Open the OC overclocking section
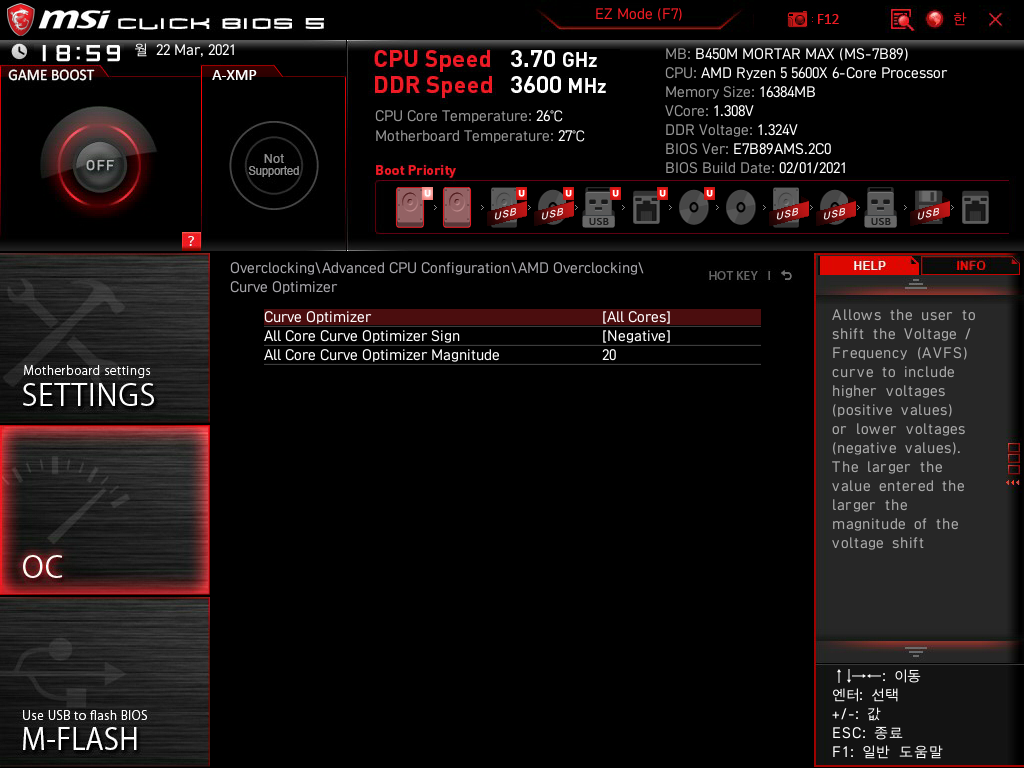Image resolution: width=1024 pixels, height=768 pixels. coord(104,510)
